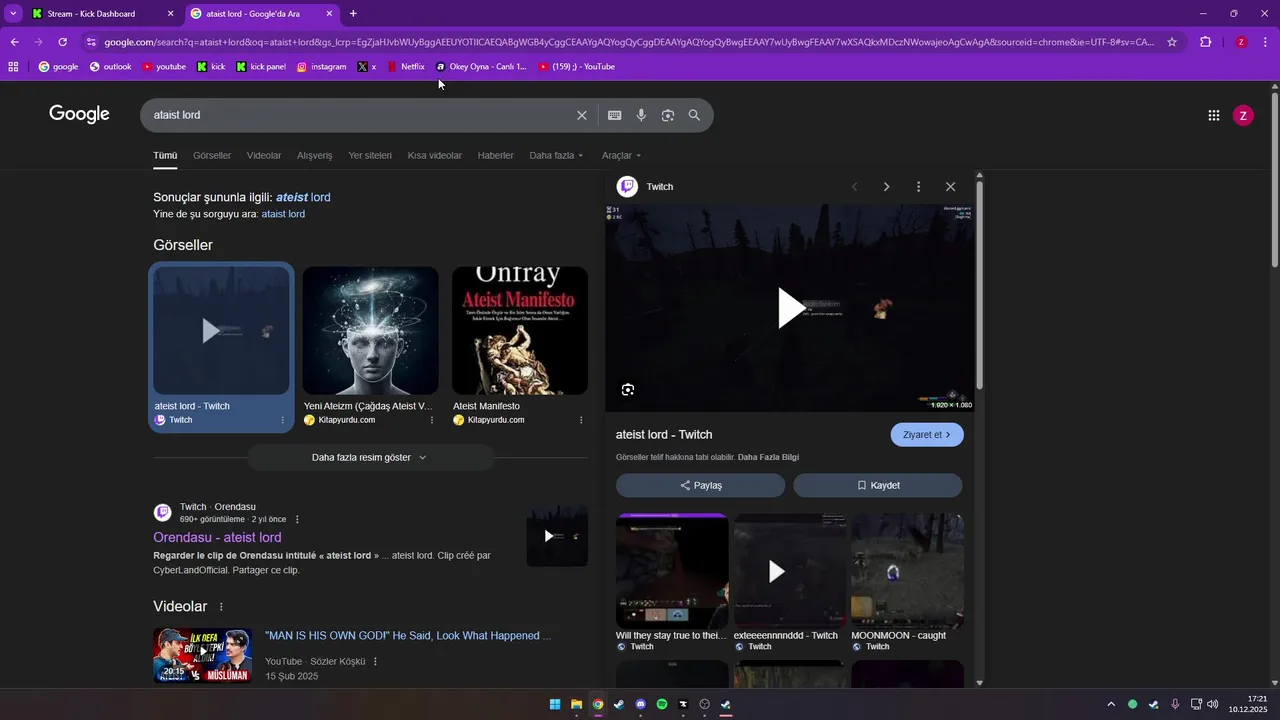
Task: Open search by image (Lens) icon
Action: coord(668,115)
